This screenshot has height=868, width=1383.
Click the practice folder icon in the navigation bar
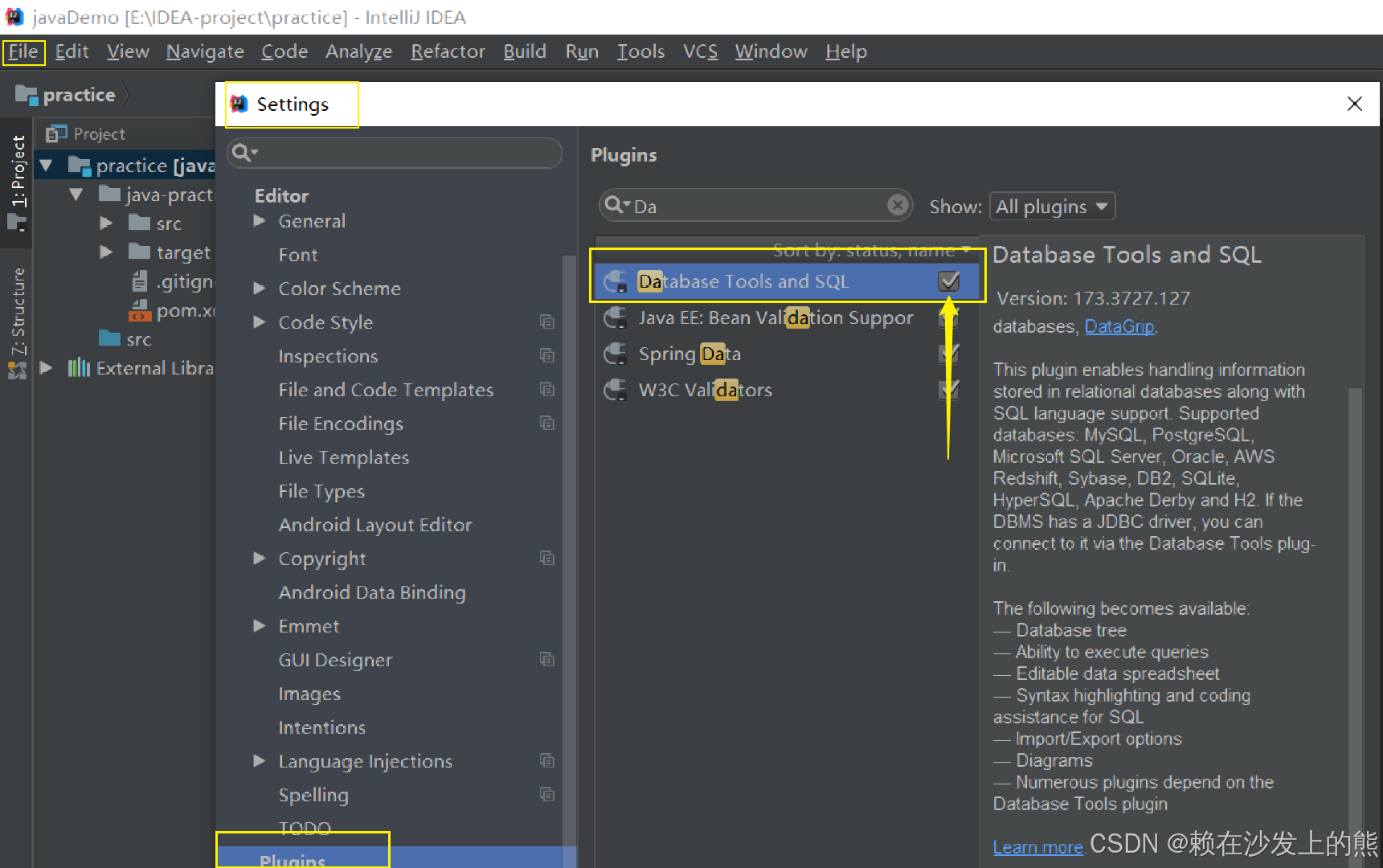pyautogui.click(x=27, y=95)
